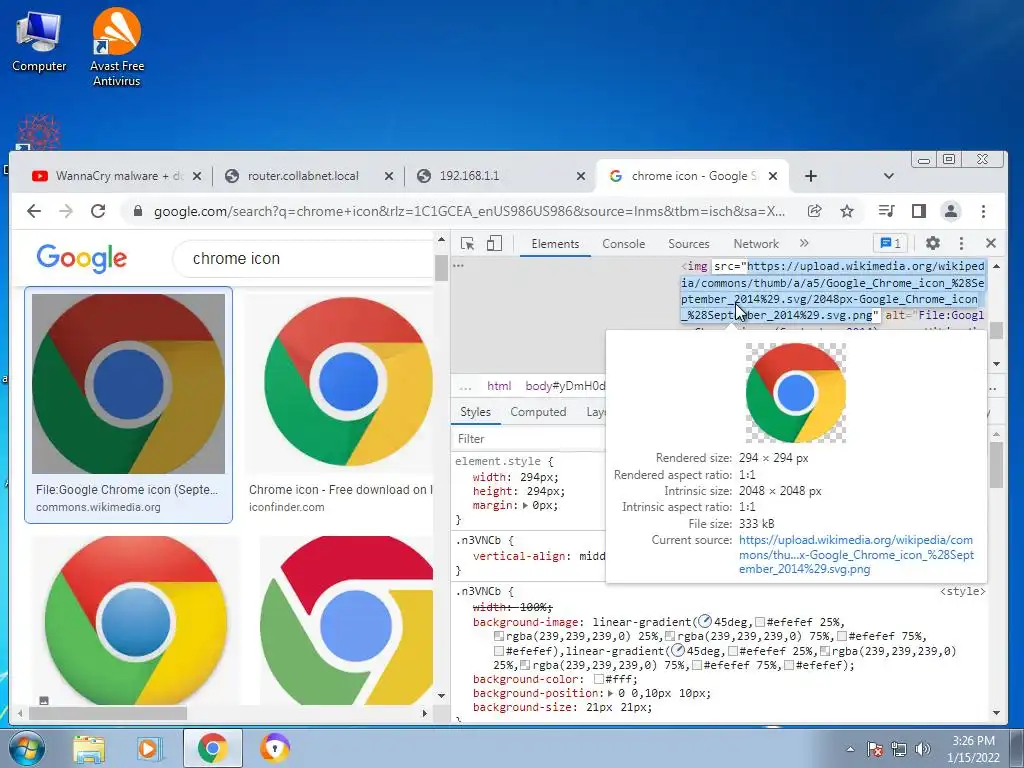Viewport: 1024px width, 768px height.
Task: Select DevTools Elements tab
Action: click(x=555, y=244)
